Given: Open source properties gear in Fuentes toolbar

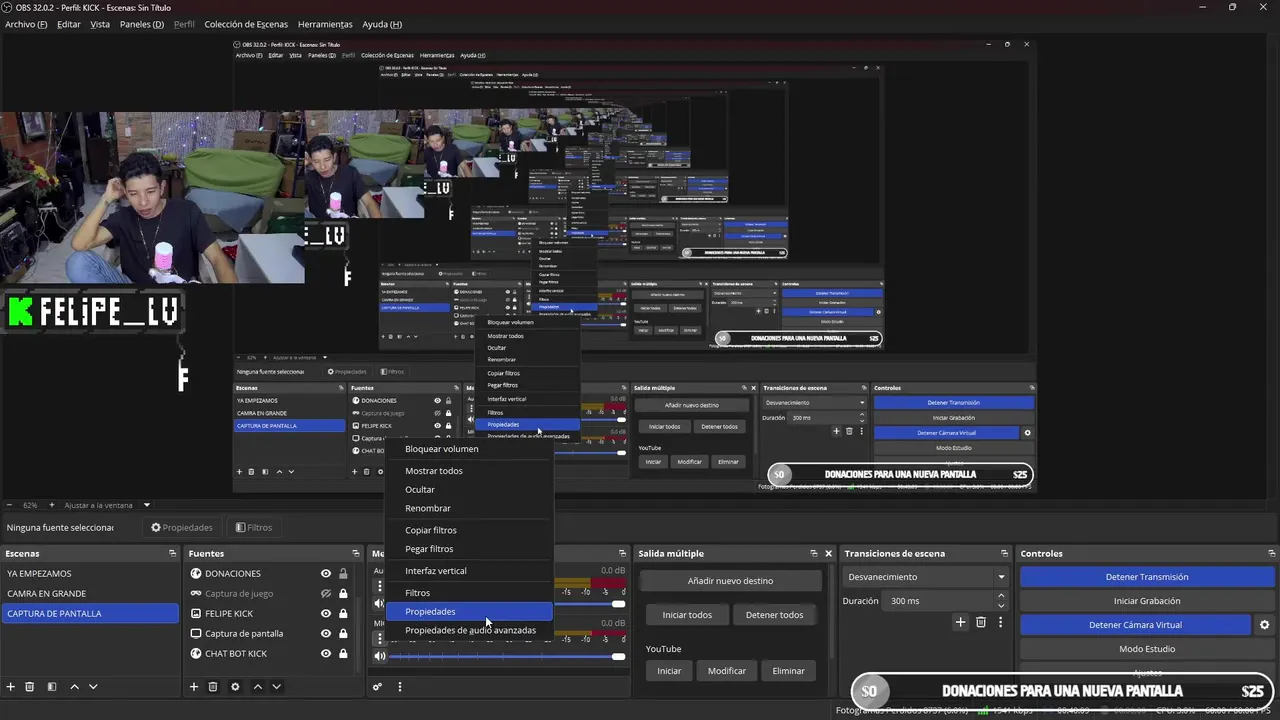Looking at the screenshot, I should [235, 687].
